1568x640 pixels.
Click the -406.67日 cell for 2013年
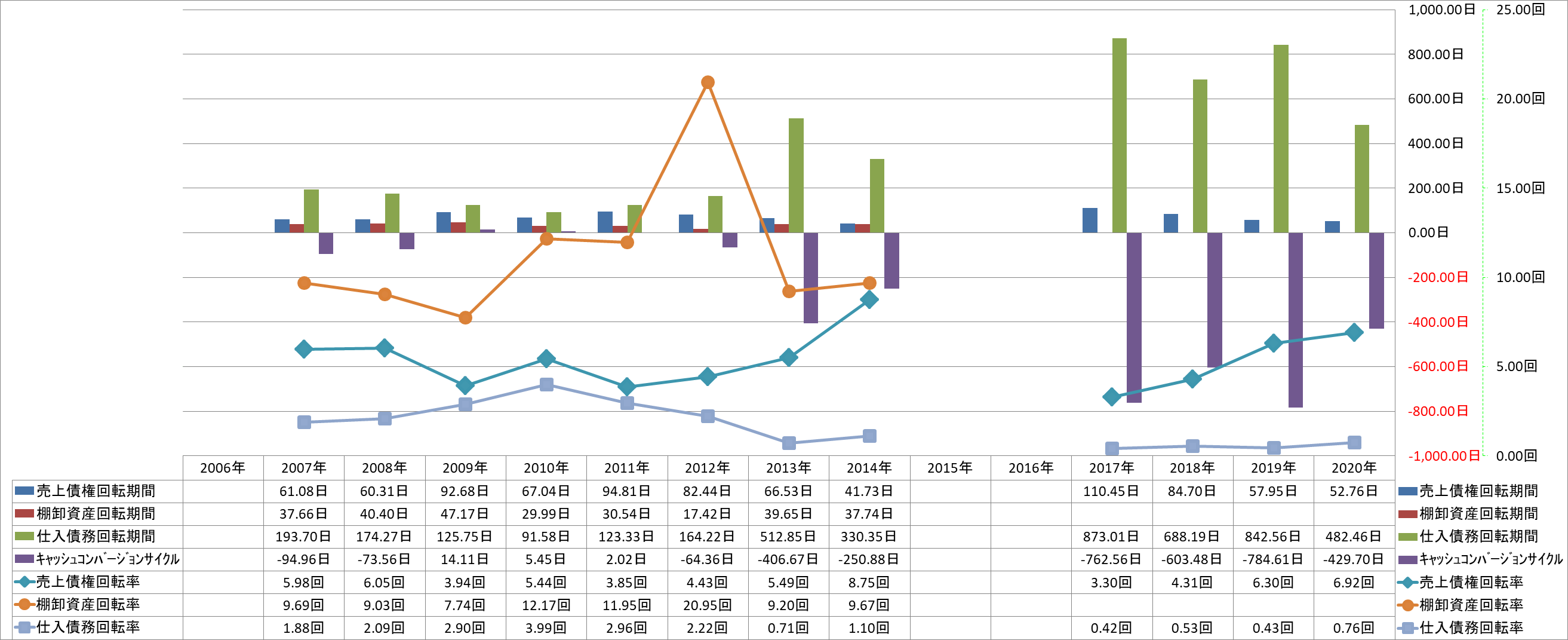788,559
